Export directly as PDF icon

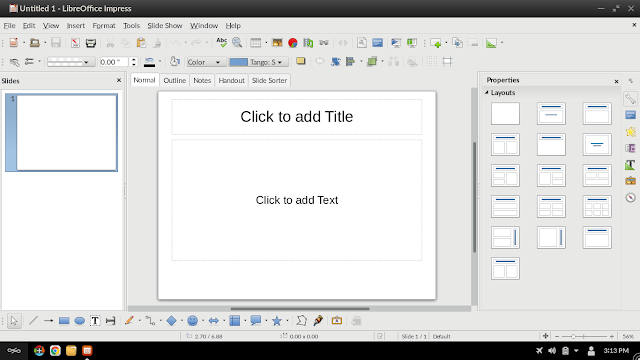75,42
